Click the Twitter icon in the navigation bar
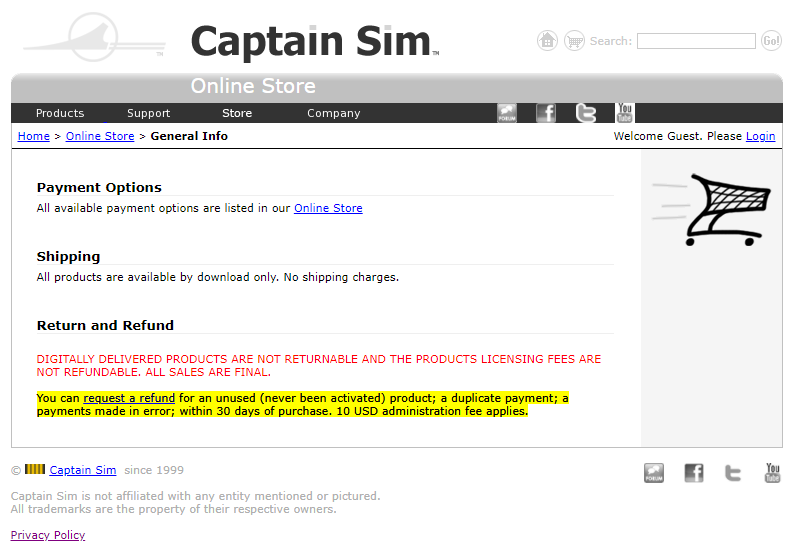Viewport: 794px width, 560px height. click(x=586, y=113)
